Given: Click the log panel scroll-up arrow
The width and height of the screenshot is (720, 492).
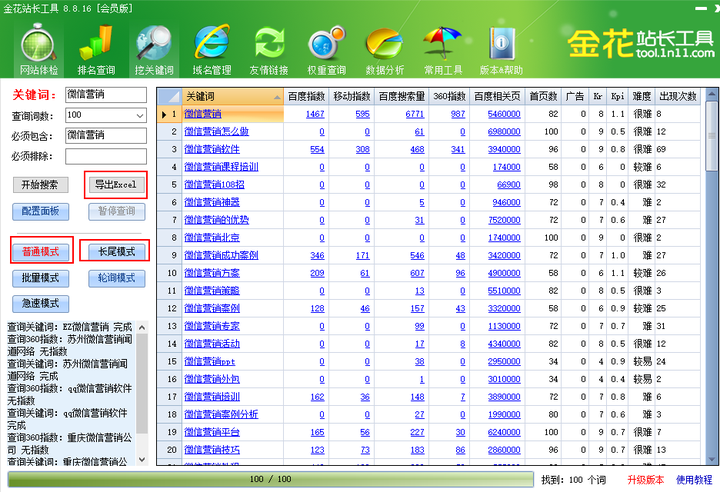Looking at the screenshot, I should pyautogui.click(x=142, y=328).
